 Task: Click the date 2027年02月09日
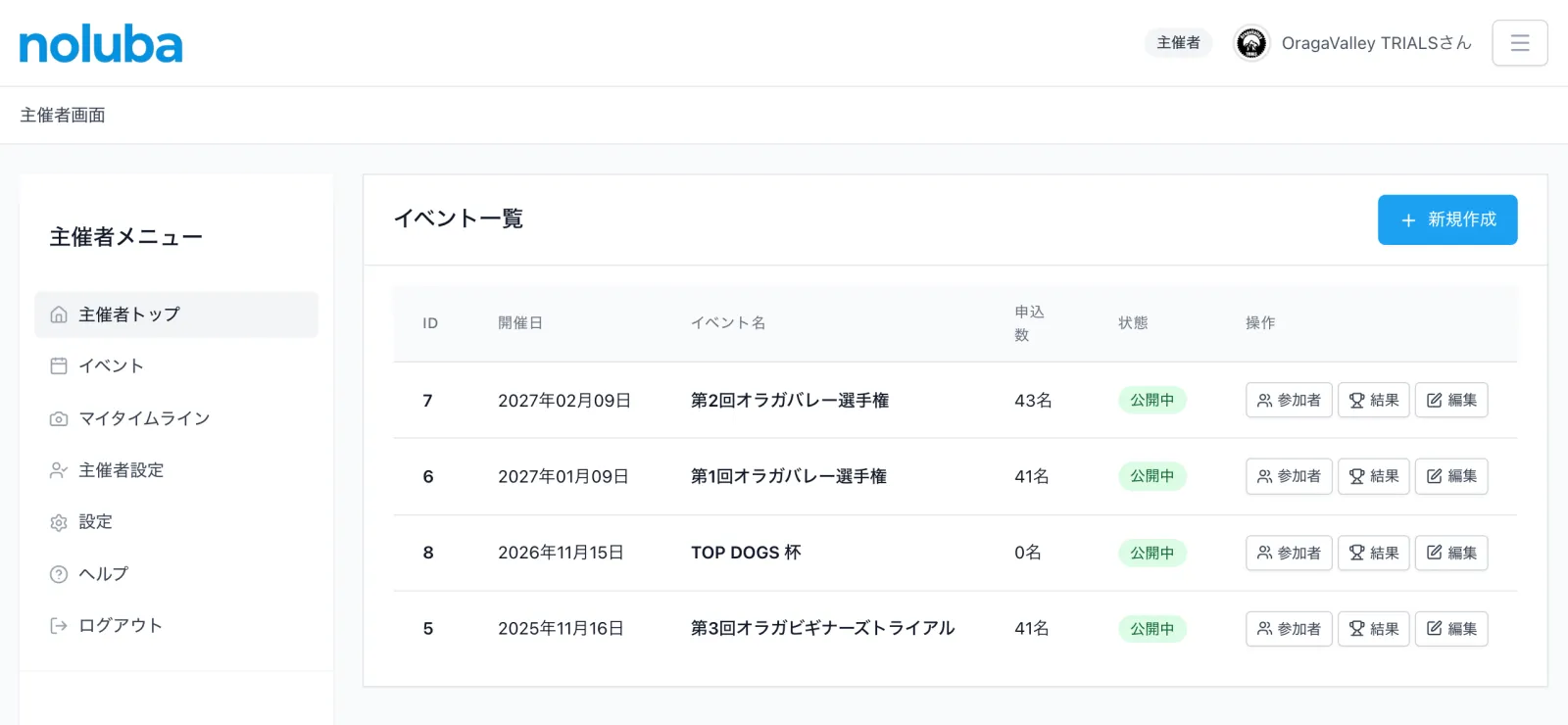(x=564, y=401)
